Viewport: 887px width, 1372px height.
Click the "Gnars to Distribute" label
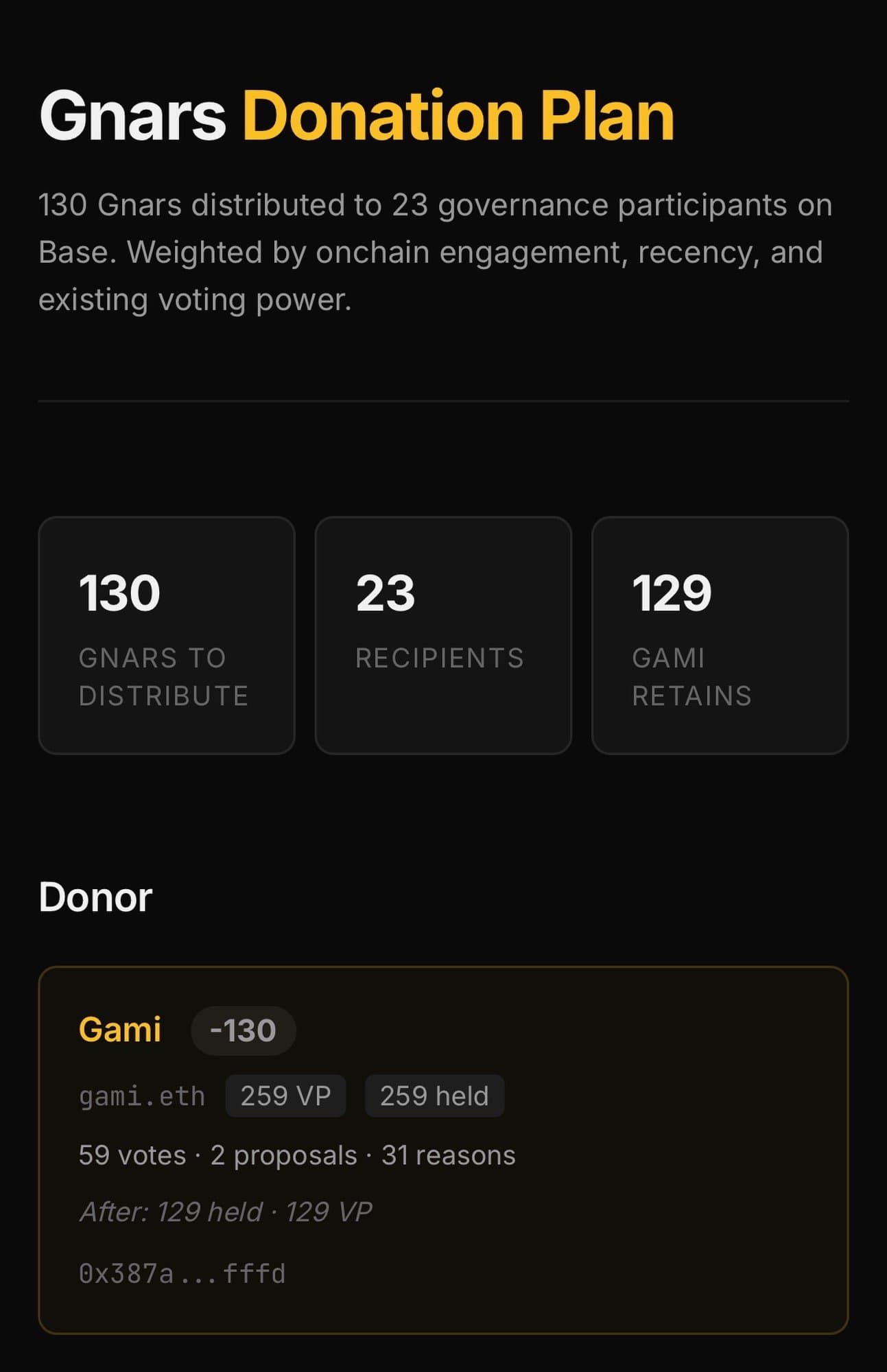[x=163, y=676]
